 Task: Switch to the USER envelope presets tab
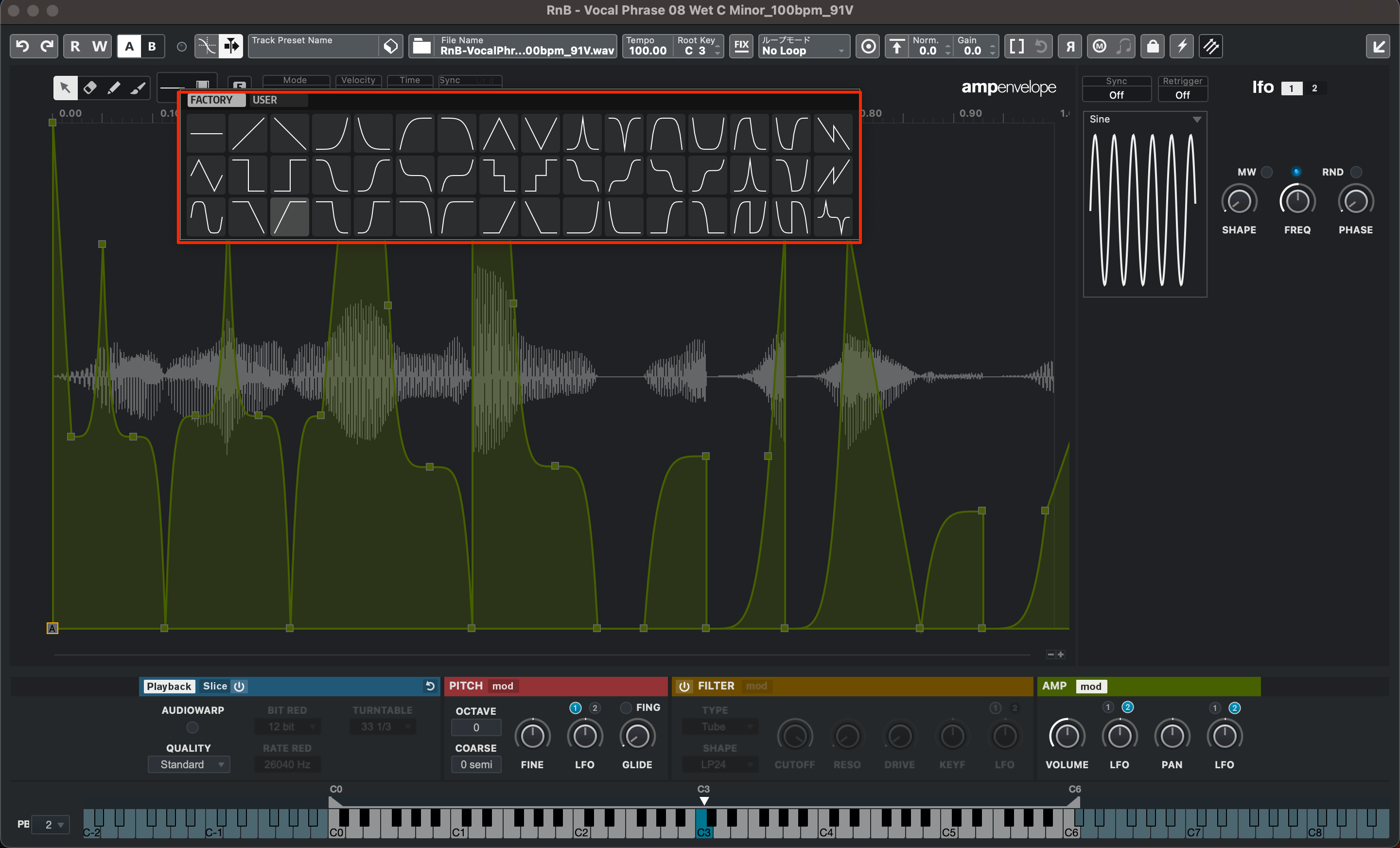tap(265, 100)
